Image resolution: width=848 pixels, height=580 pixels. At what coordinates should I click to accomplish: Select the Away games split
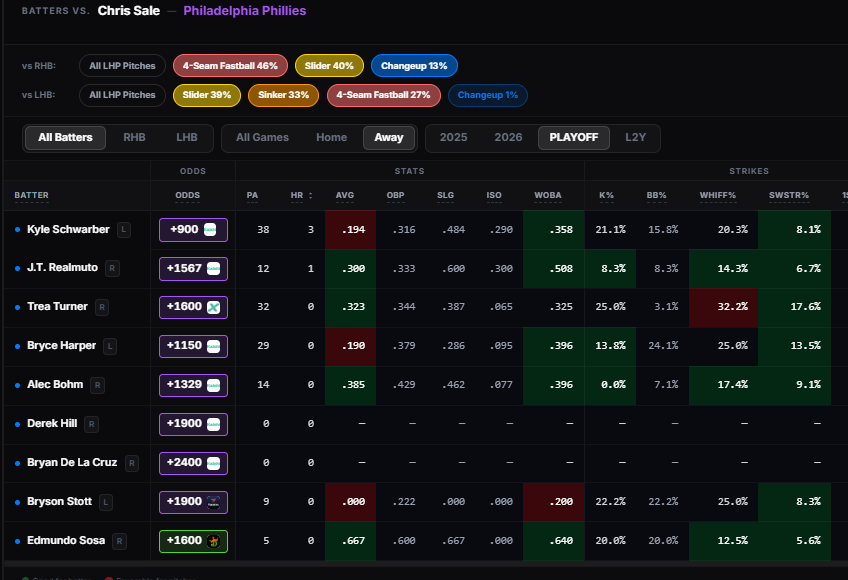(x=389, y=137)
